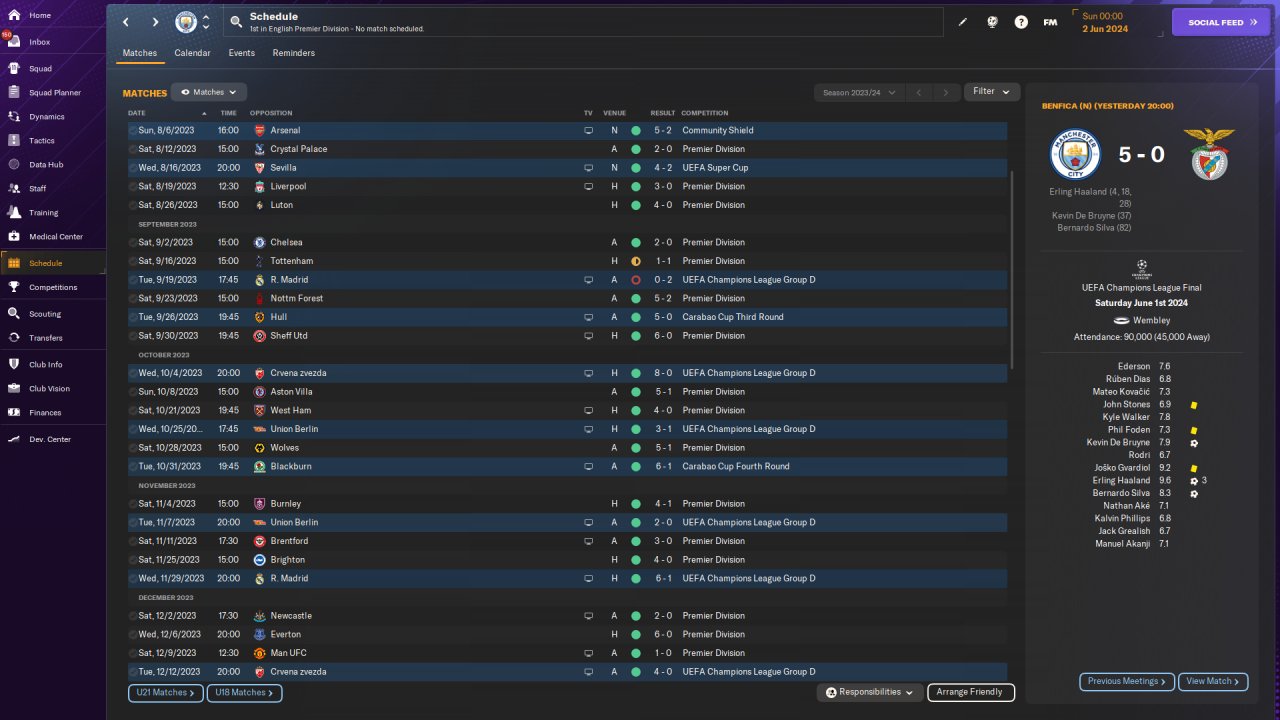Viewport: 1280px width, 720px height.
Task: Toggle the marker on Arsenal match row
Action: point(133,131)
